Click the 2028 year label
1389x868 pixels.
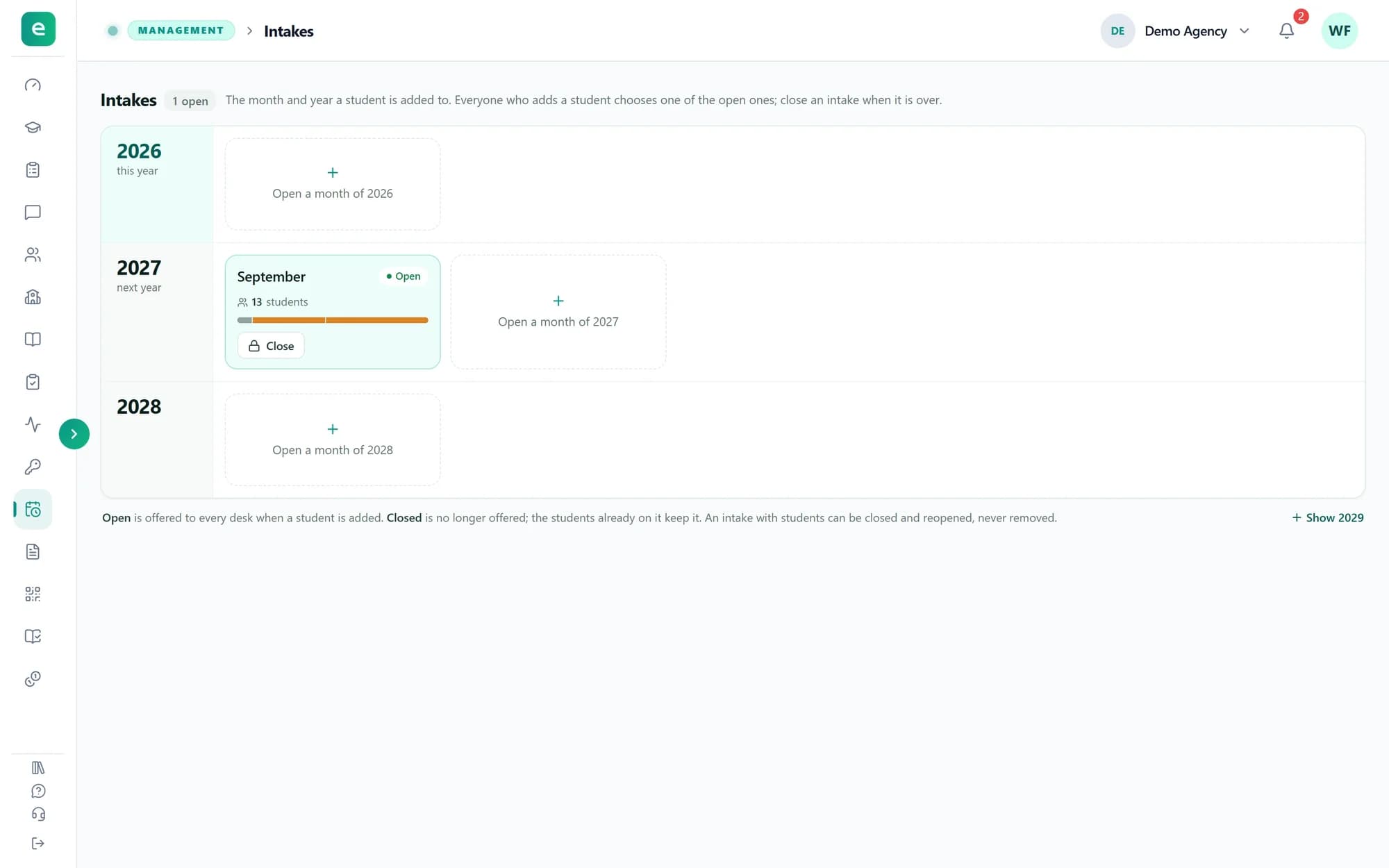point(139,406)
